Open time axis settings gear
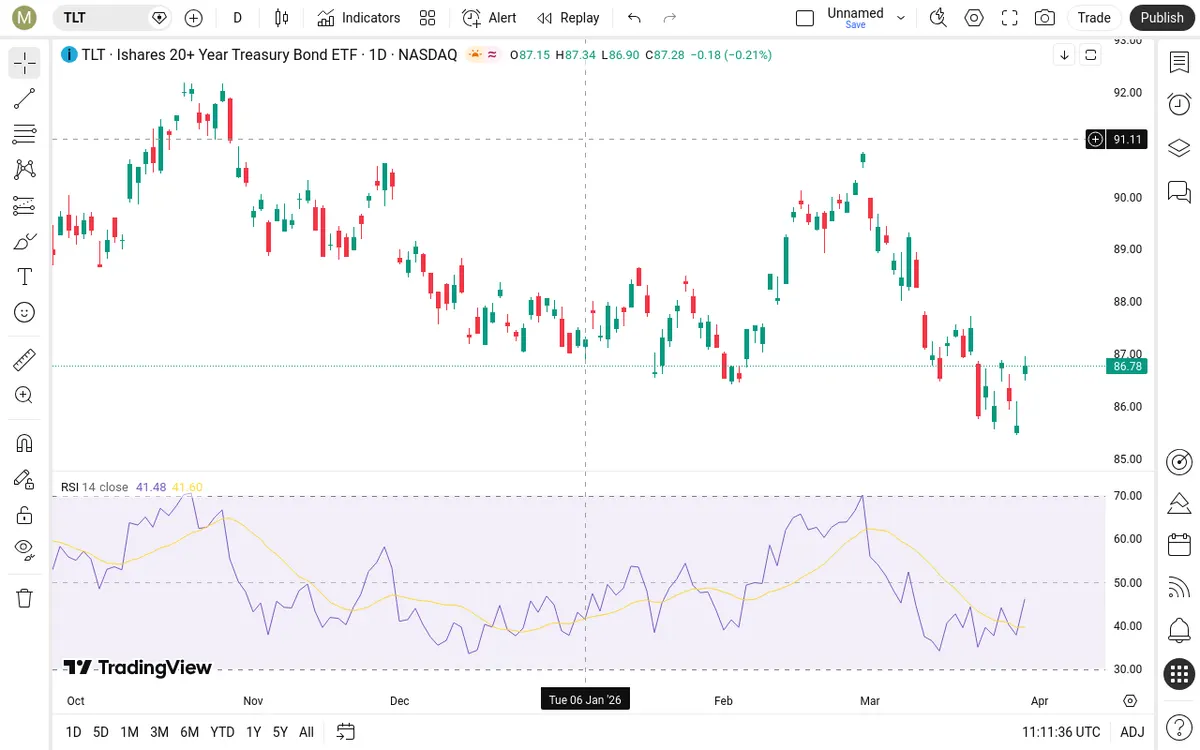The image size is (1200, 750). coord(1130,701)
